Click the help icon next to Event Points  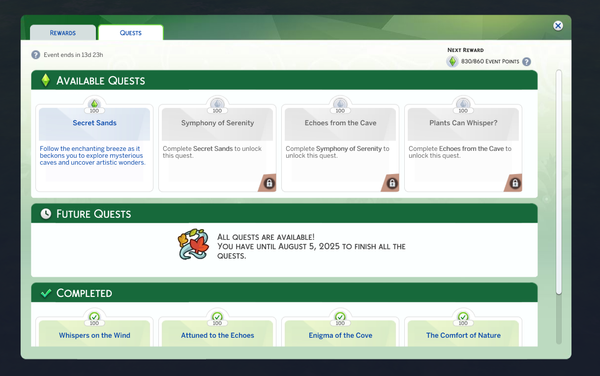tap(527, 62)
